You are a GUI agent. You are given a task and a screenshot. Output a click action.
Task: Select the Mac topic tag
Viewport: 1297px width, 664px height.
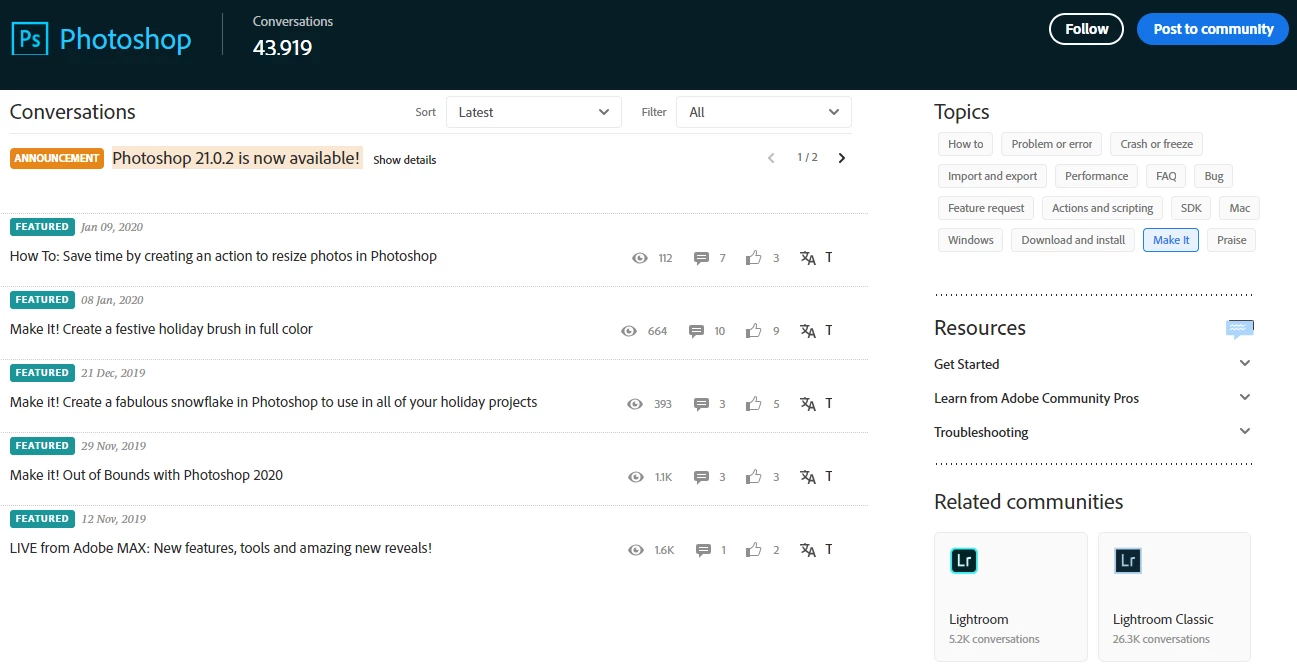(1240, 208)
